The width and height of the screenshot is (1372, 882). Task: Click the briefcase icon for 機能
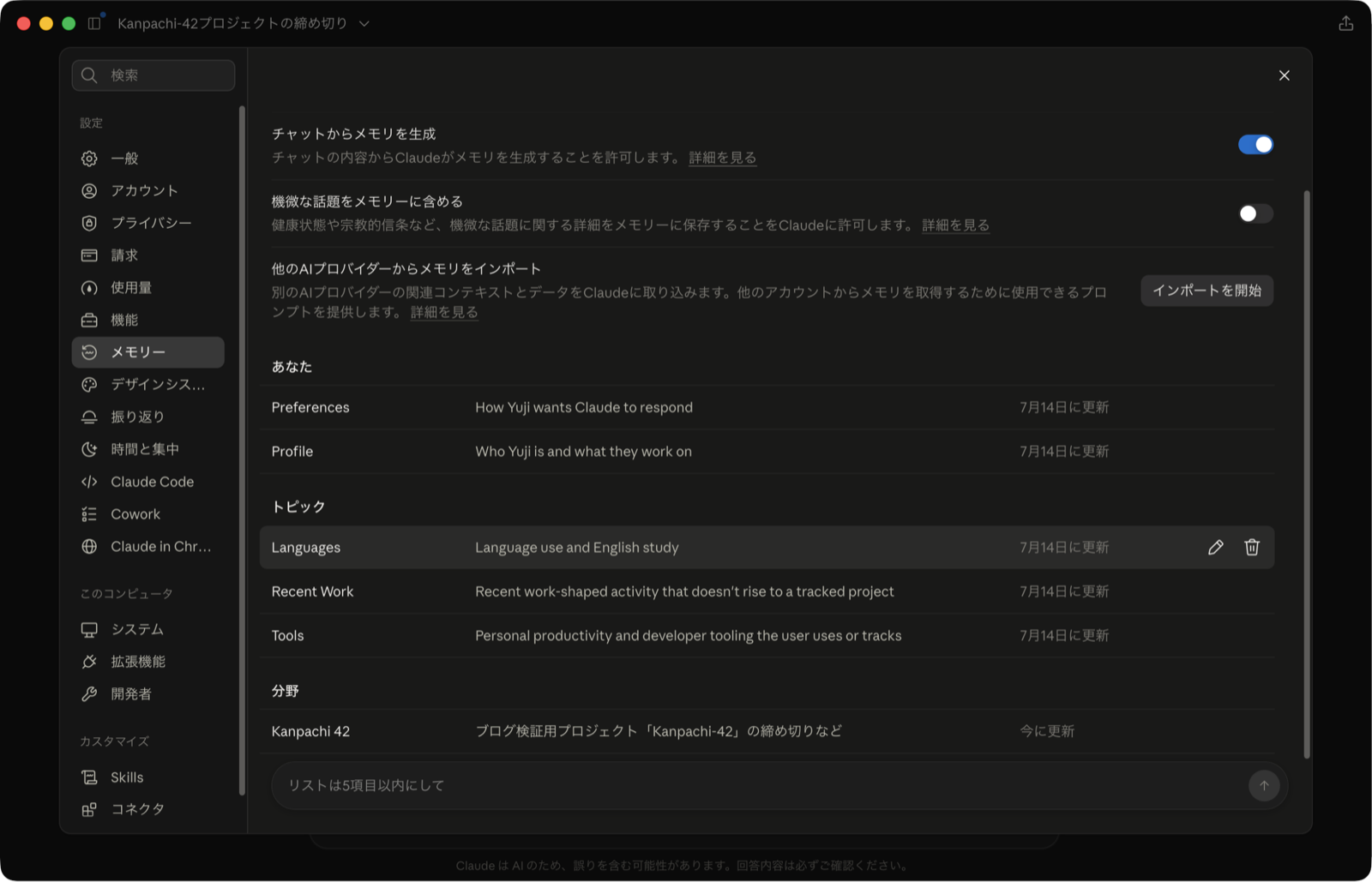click(89, 320)
